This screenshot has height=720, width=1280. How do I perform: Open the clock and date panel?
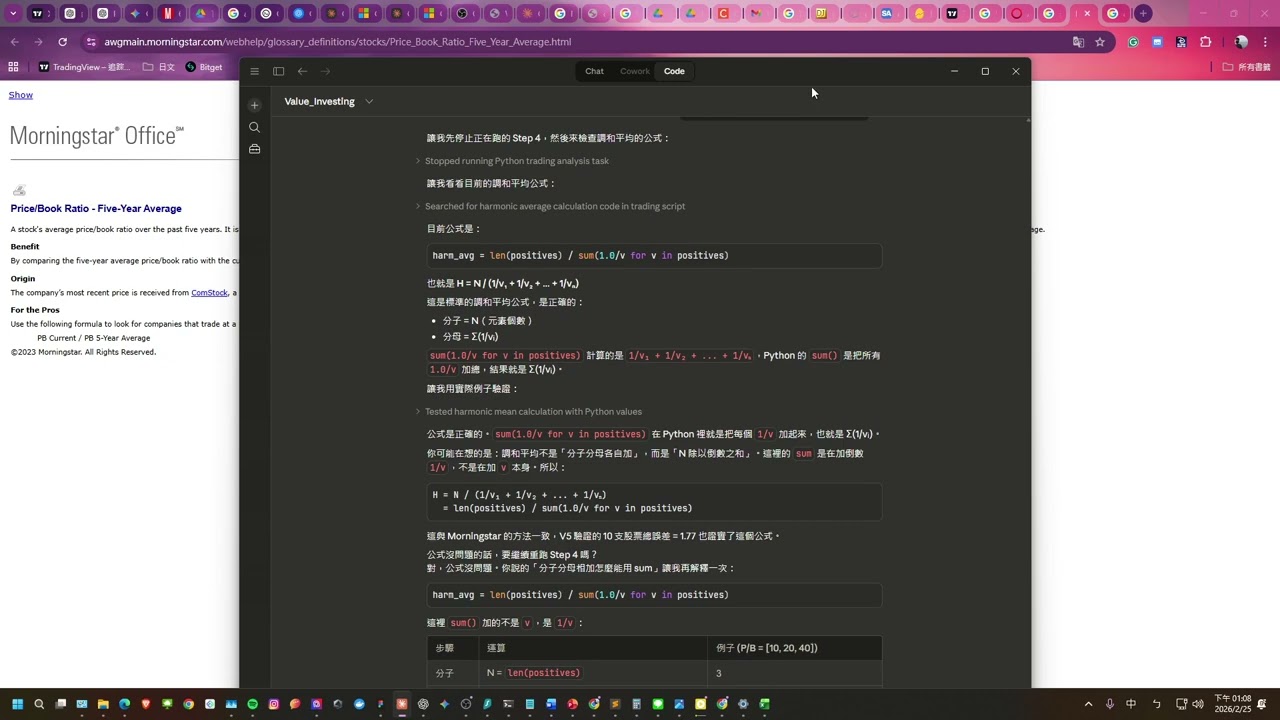[x=1233, y=704]
